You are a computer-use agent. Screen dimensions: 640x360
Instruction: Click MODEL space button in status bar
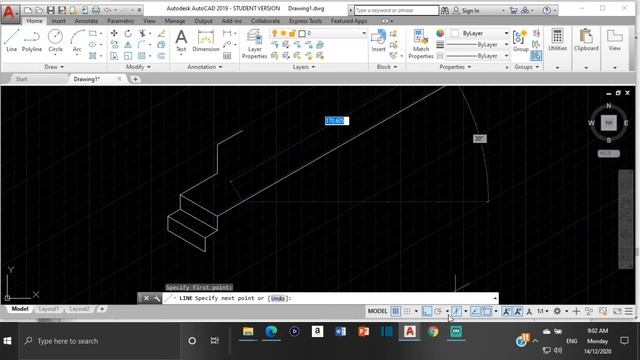click(x=377, y=311)
